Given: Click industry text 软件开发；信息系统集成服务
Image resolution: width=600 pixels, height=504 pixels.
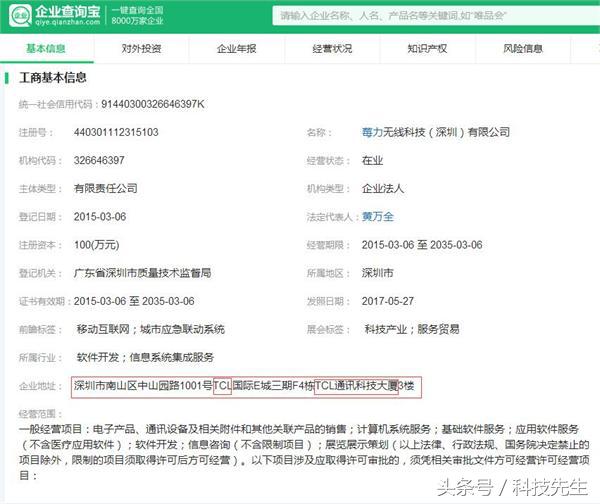Looking at the screenshot, I should click(x=145, y=358).
